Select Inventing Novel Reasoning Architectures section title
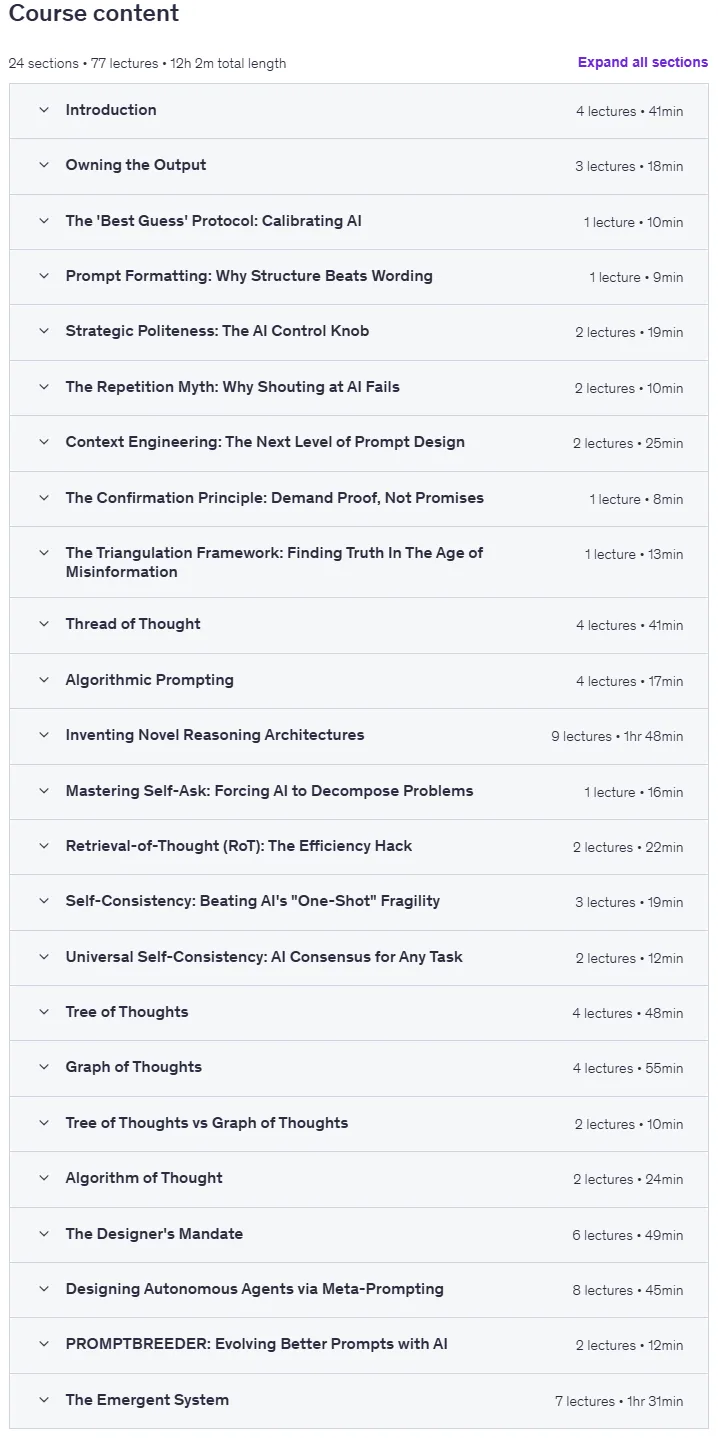 click(x=215, y=735)
